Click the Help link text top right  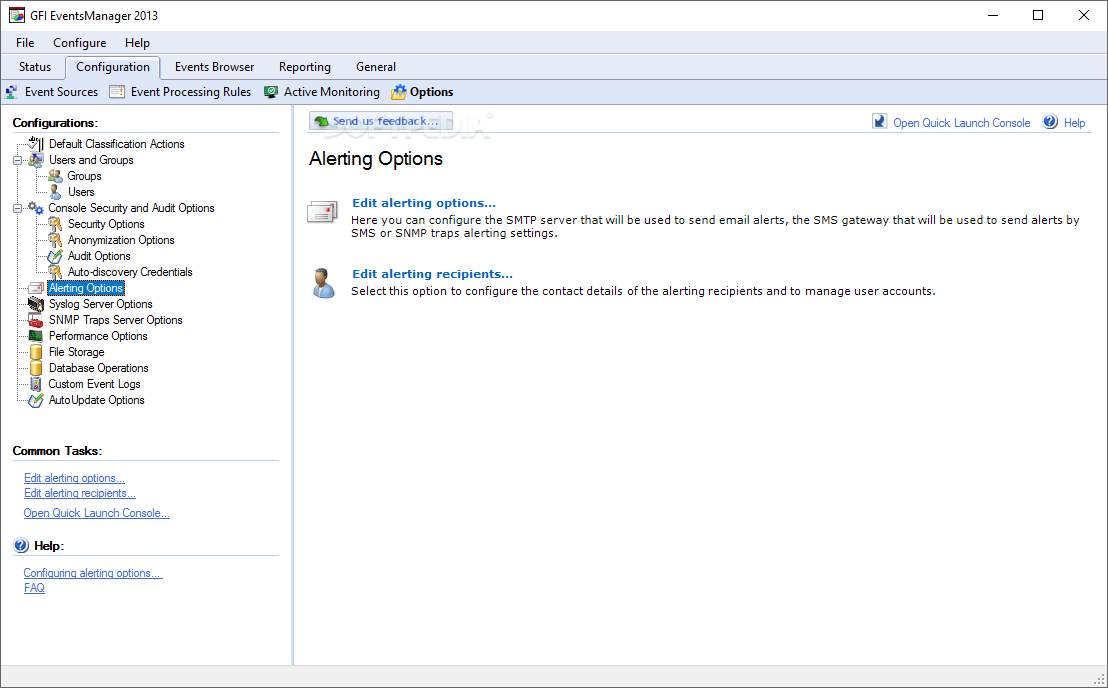click(1074, 123)
